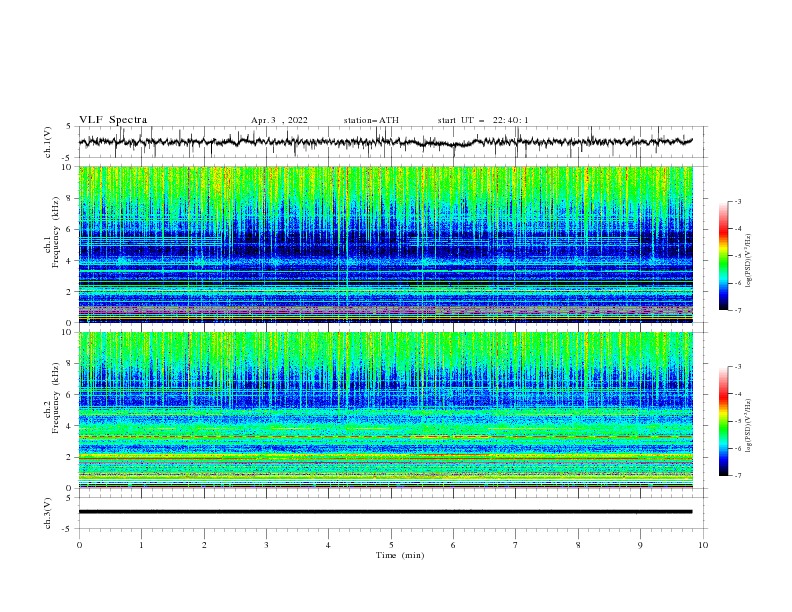Select the date text 'Apr. 3, 2022'
The width and height of the screenshot is (792, 612).
279,120
